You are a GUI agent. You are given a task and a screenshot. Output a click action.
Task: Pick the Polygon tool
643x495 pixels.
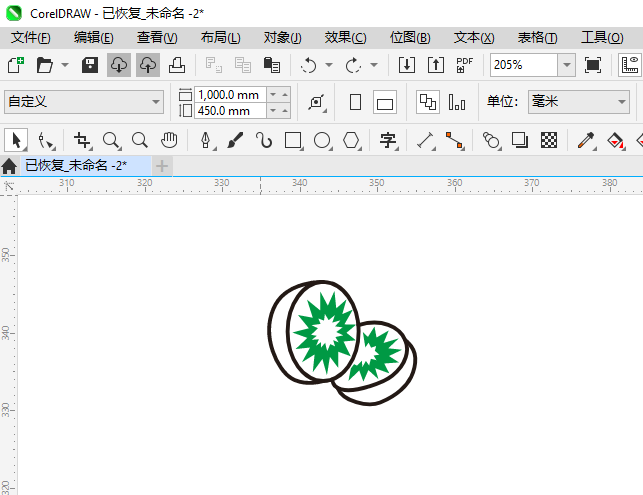[x=351, y=140]
